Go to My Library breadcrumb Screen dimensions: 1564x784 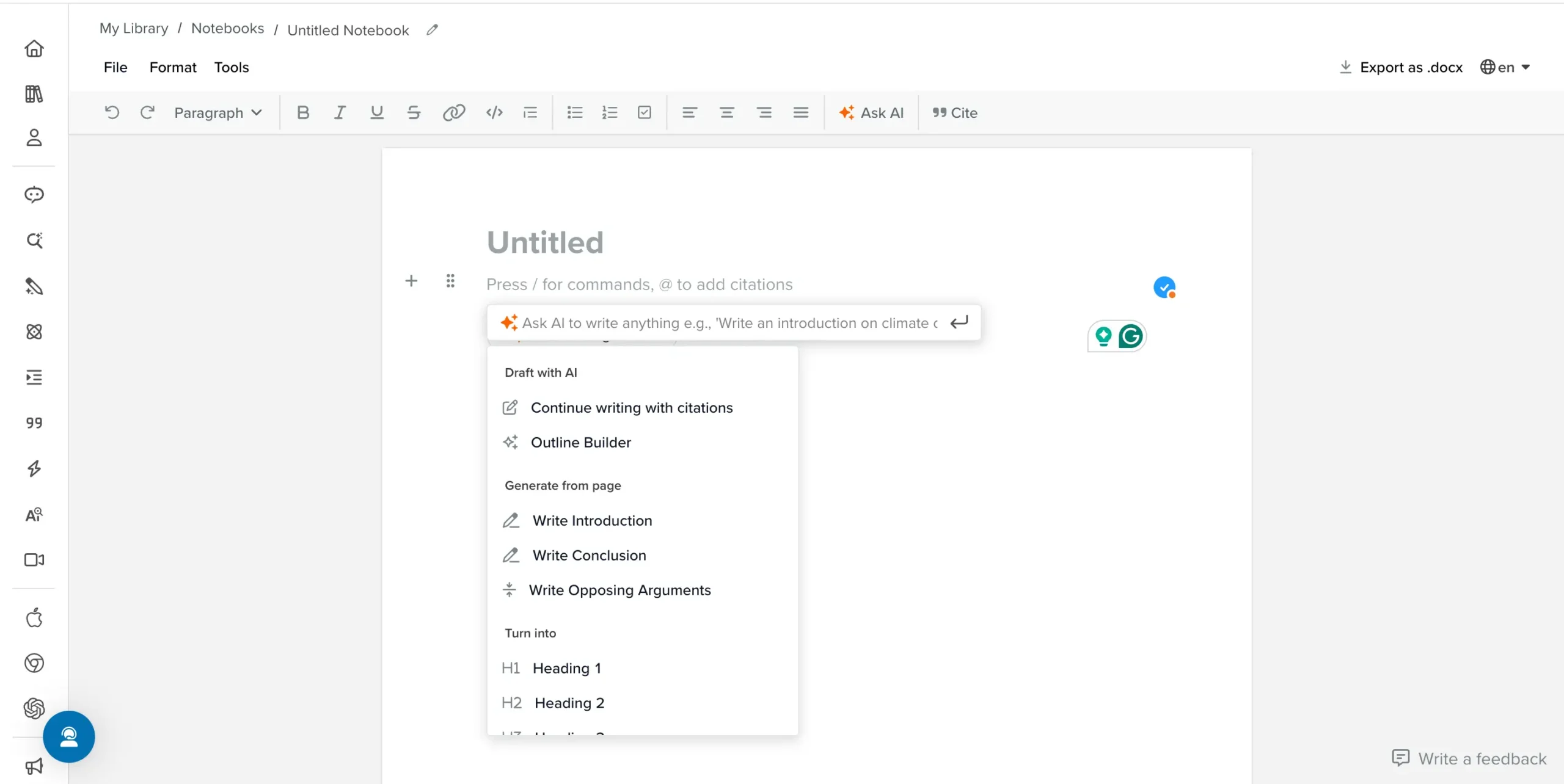point(134,29)
